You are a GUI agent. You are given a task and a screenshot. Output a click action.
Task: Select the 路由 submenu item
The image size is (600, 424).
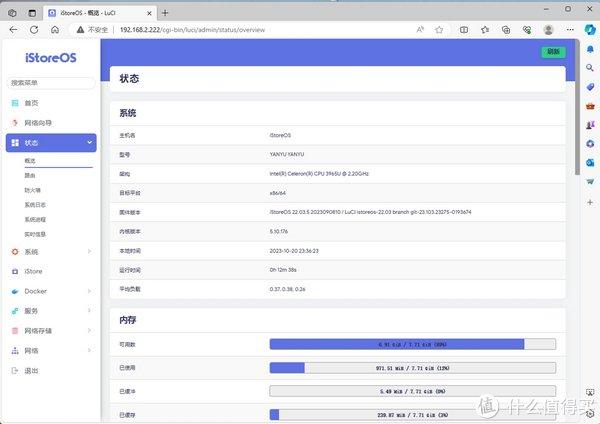pos(30,175)
